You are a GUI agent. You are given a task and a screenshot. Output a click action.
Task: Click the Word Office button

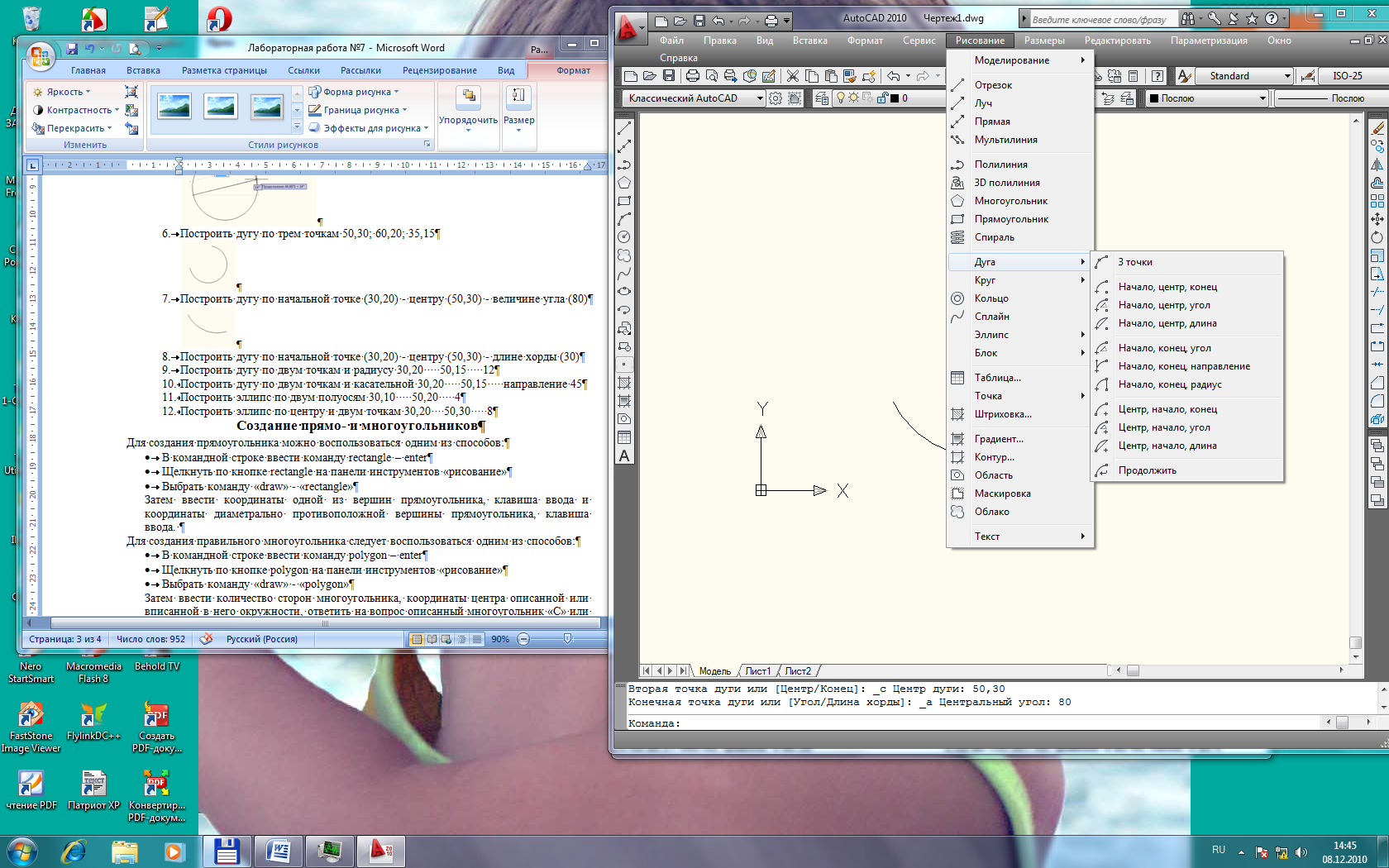pyautogui.click(x=40, y=56)
